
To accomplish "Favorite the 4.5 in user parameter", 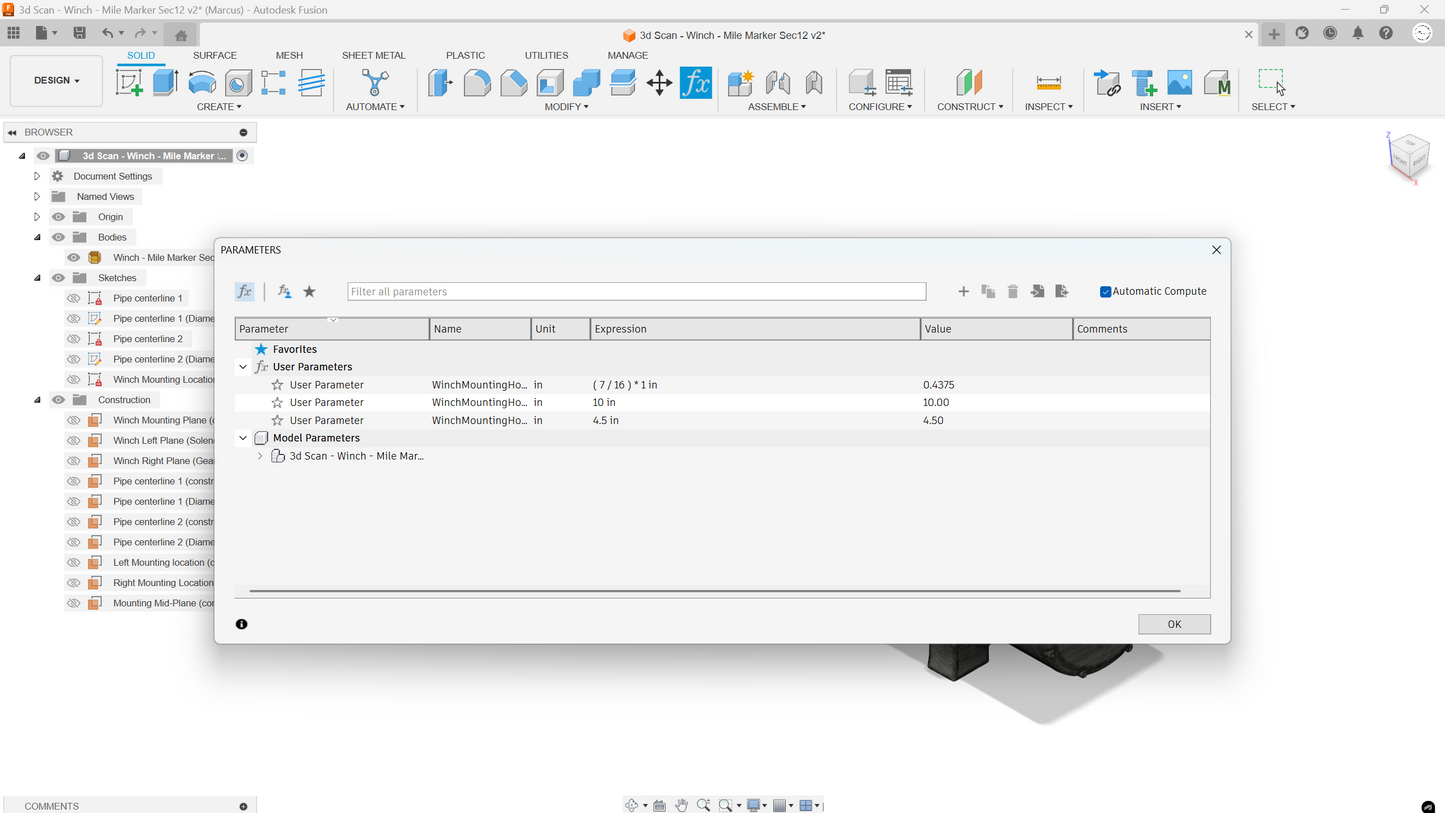I will [x=278, y=421].
